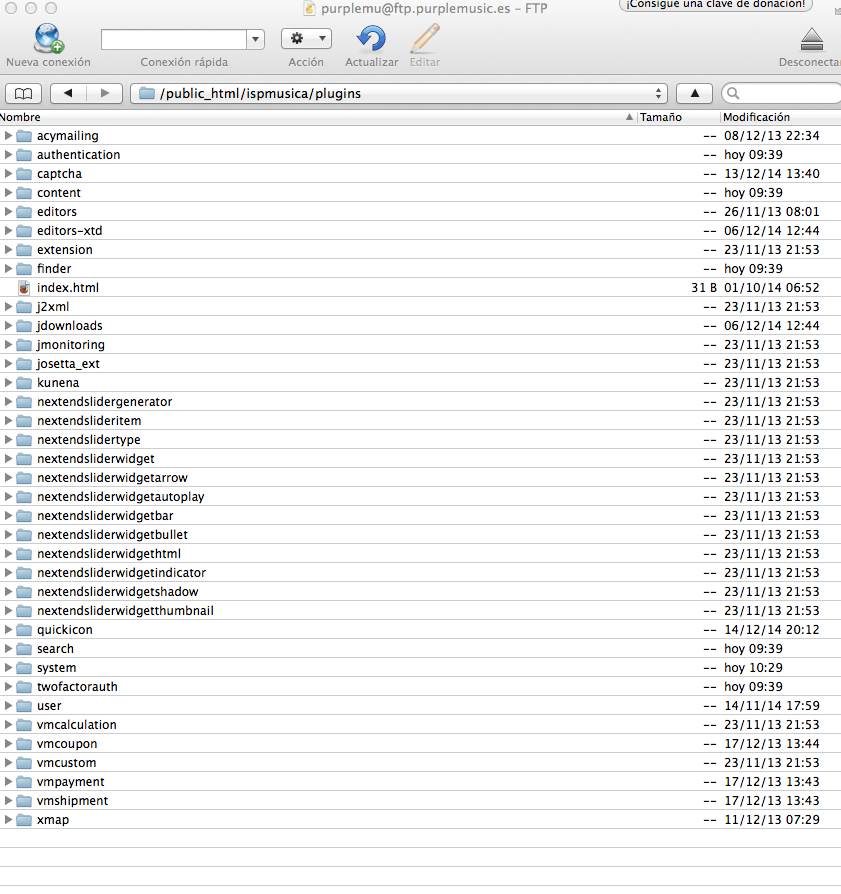The image size is (841, 894).
Task: Expand the system folder
Action: pos(8,668)
